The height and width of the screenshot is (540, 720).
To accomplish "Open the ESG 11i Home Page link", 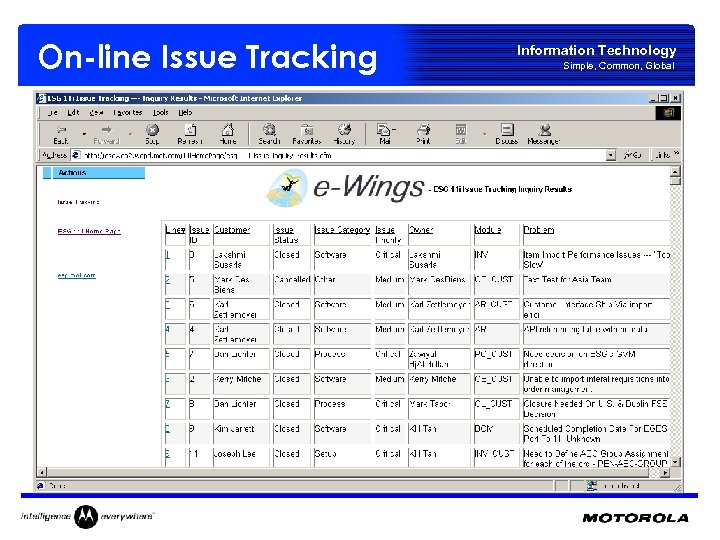I will click(x=89, y=231).
